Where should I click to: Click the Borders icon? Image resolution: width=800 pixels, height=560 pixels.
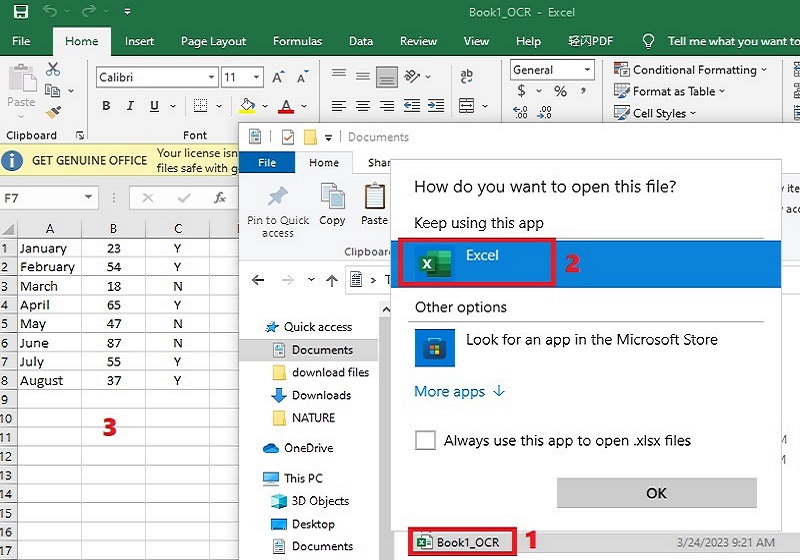201,106
